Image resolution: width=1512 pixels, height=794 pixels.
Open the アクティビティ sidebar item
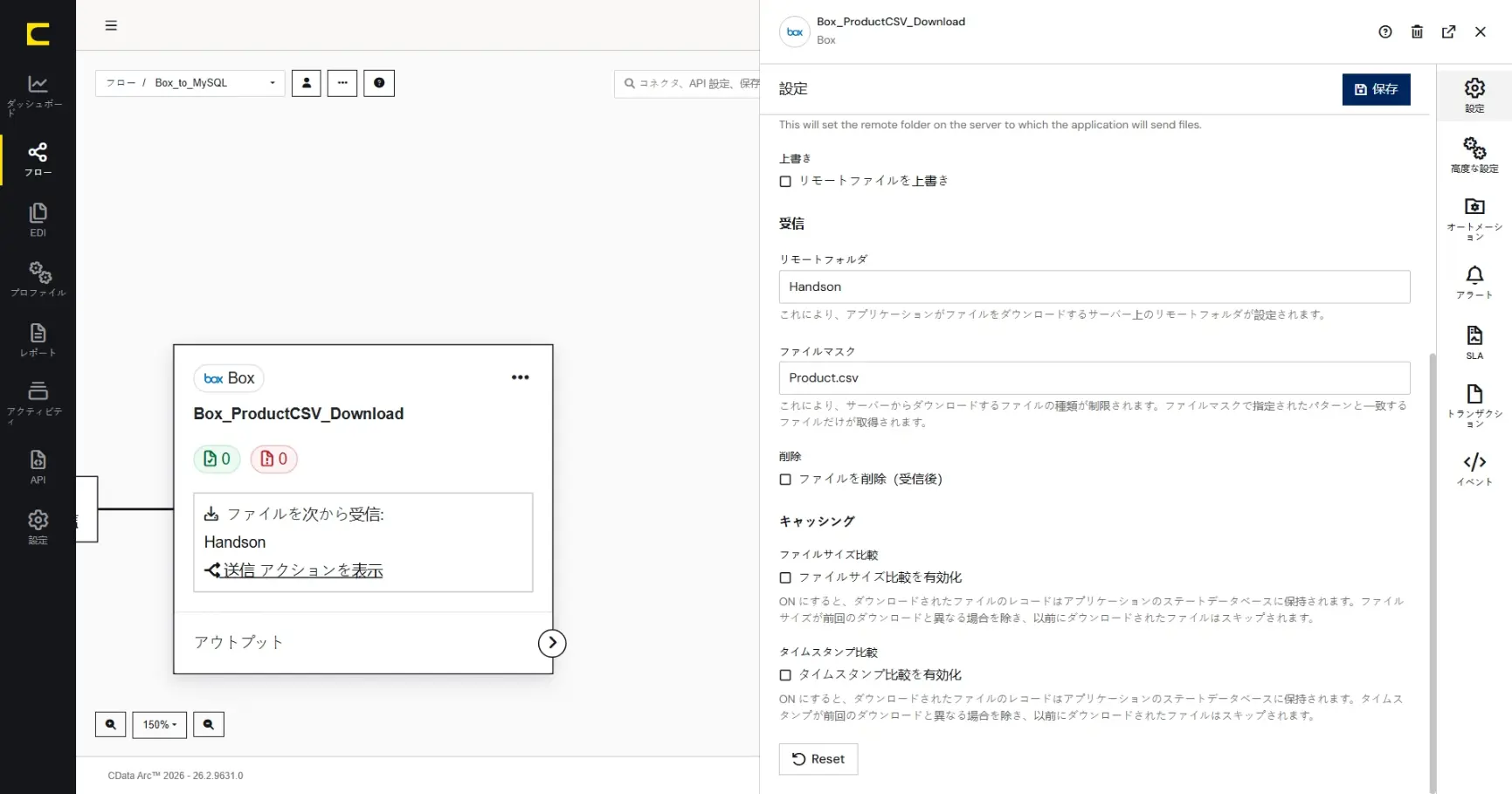click(38, 402)
